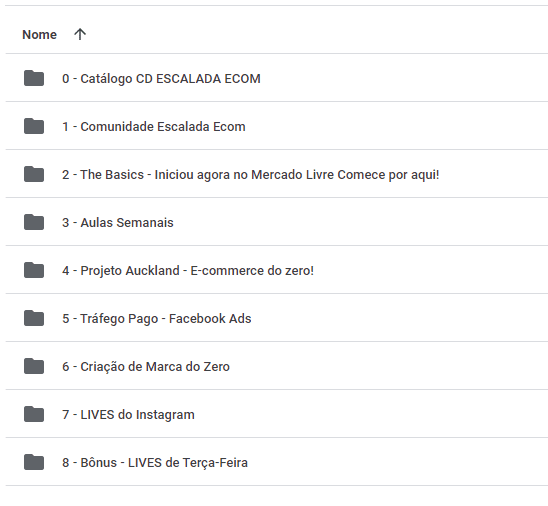Click folder icon of 5 - Tráfego Pago

point(34,318)
